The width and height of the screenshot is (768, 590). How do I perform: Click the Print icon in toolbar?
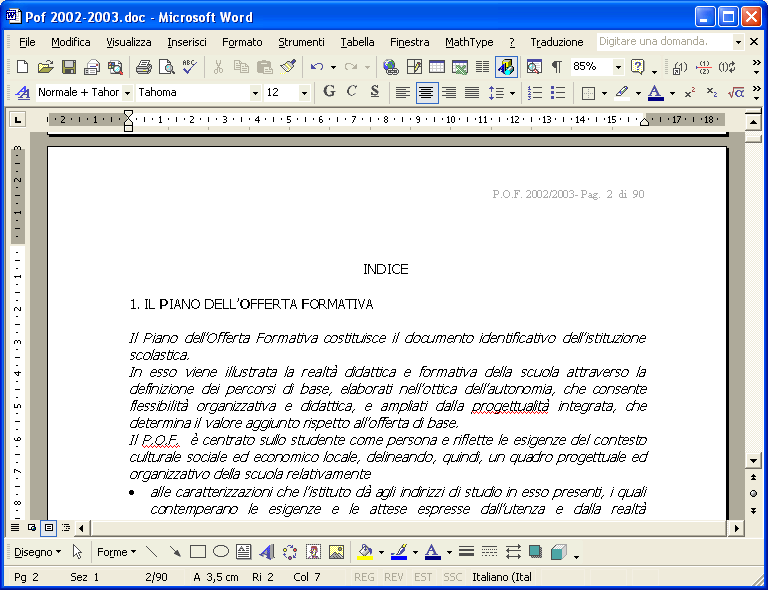pyautogui.click(x=143, y=67)
